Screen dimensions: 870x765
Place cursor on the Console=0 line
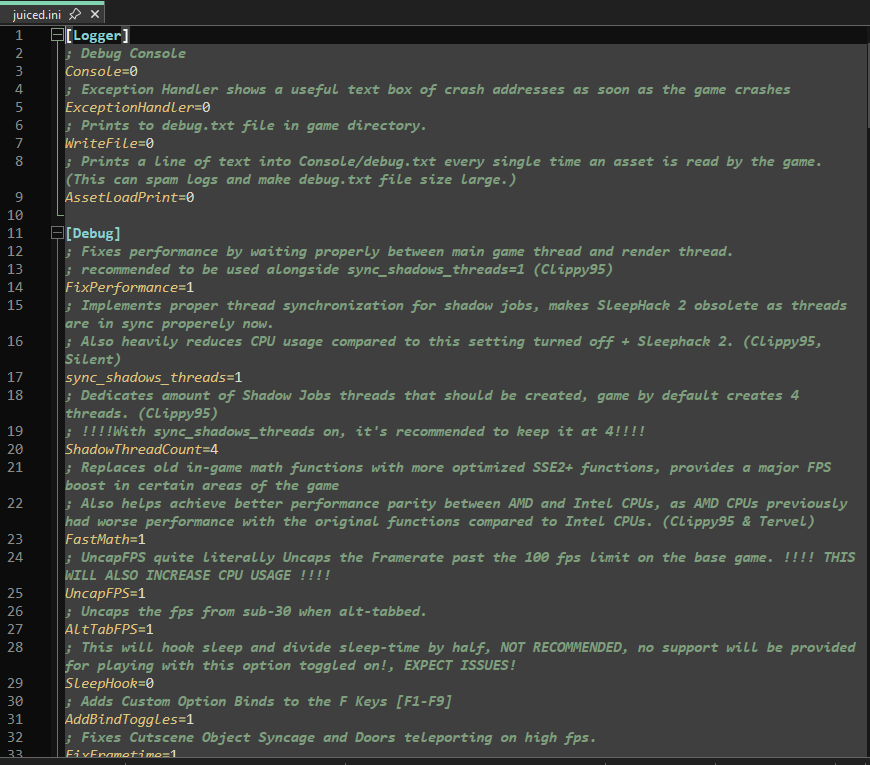pos(102,72)
